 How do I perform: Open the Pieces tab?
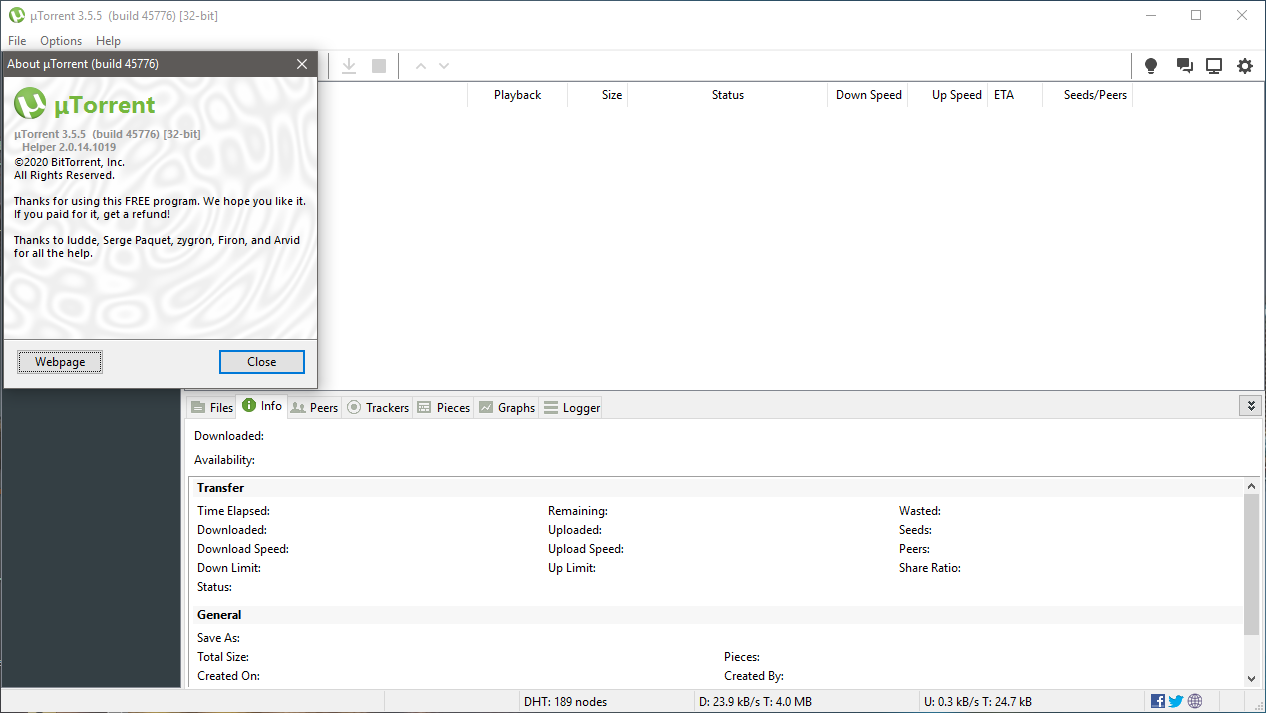click(x=443, y=407)
